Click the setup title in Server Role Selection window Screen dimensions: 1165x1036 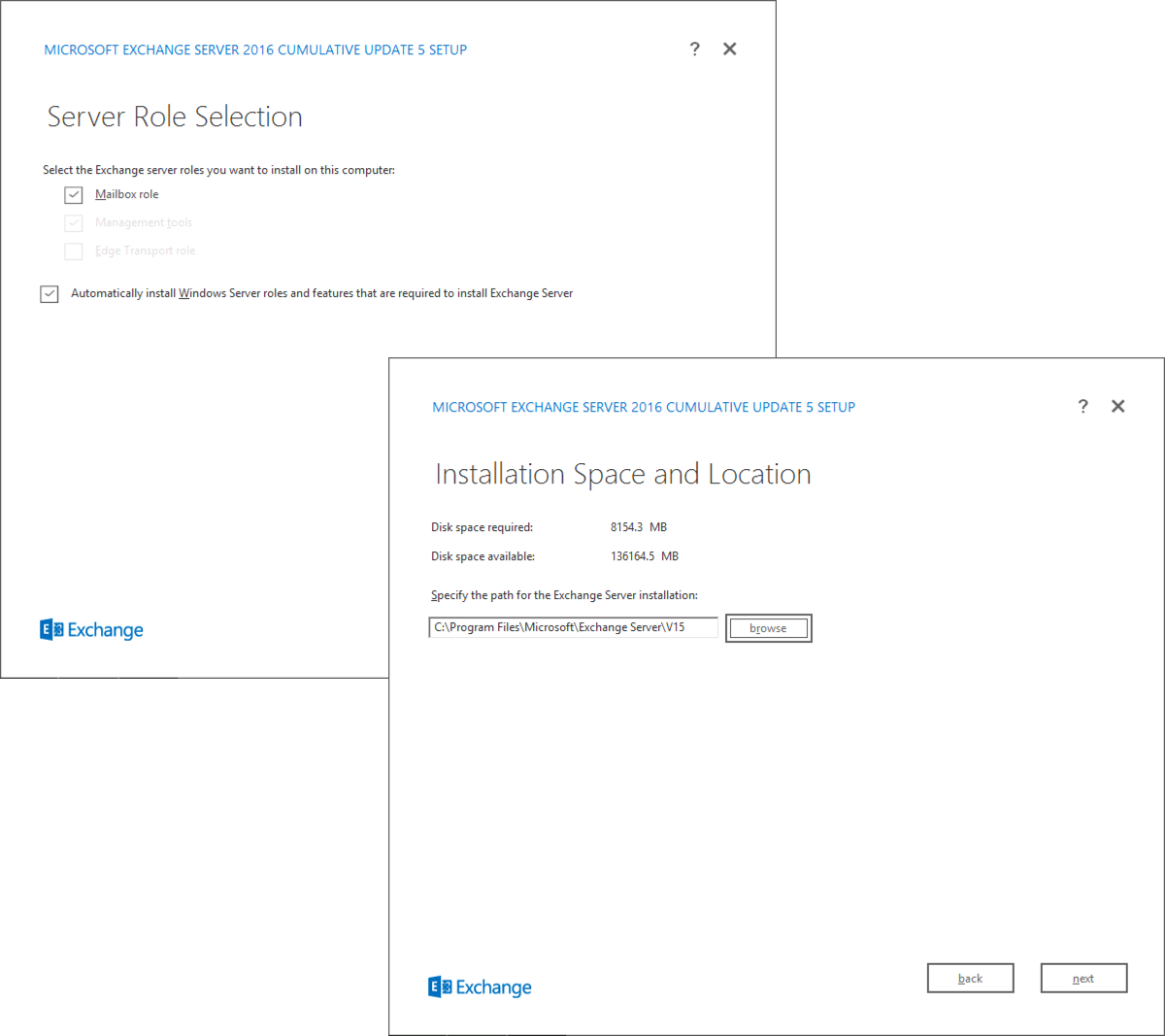pyautogui.click(x=255, y=50)
